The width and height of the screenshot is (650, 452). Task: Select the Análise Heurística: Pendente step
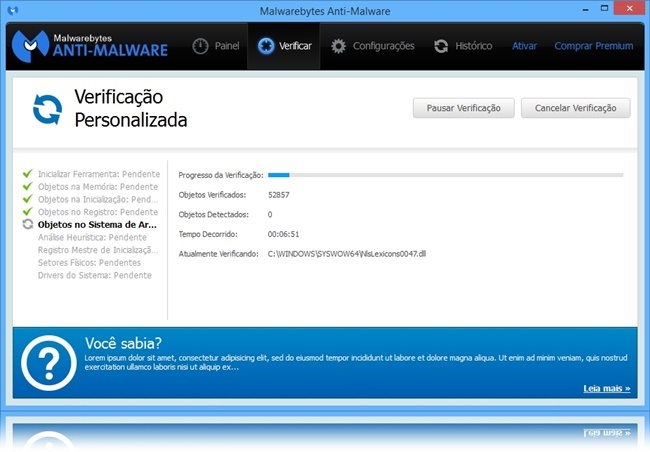point(92,238)
